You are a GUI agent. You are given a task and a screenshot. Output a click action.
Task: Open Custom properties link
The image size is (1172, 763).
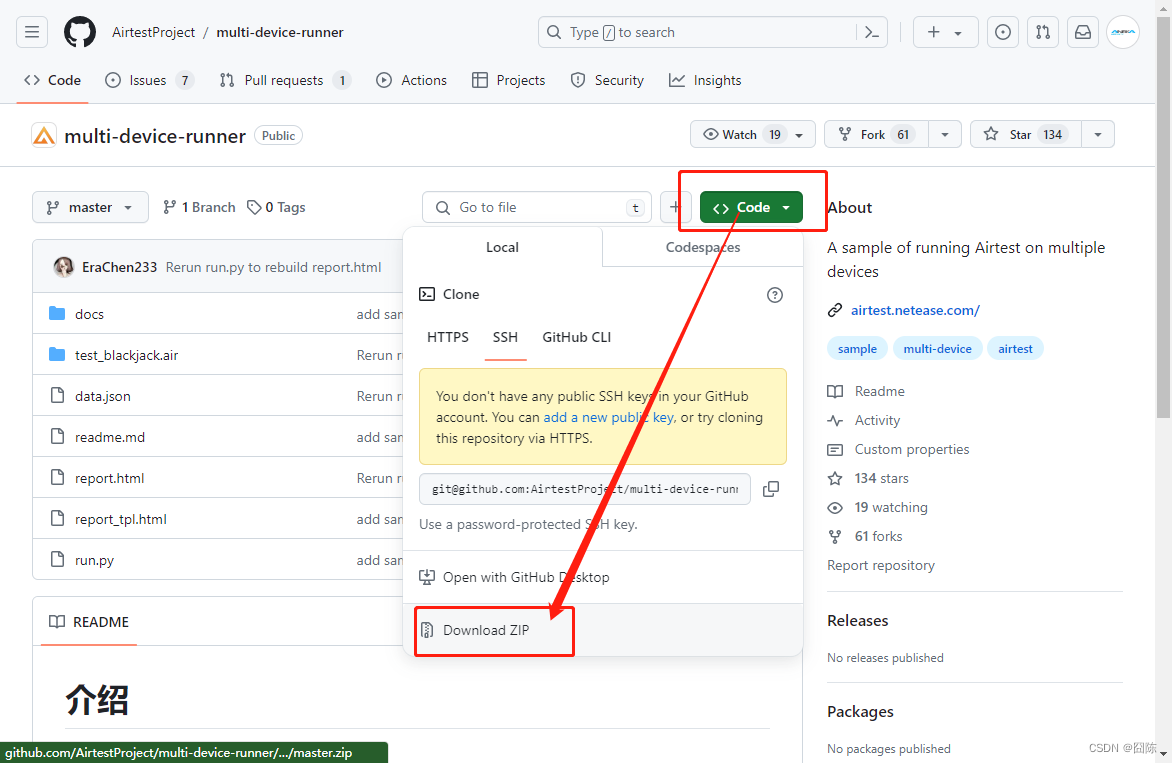click(898, 449)
